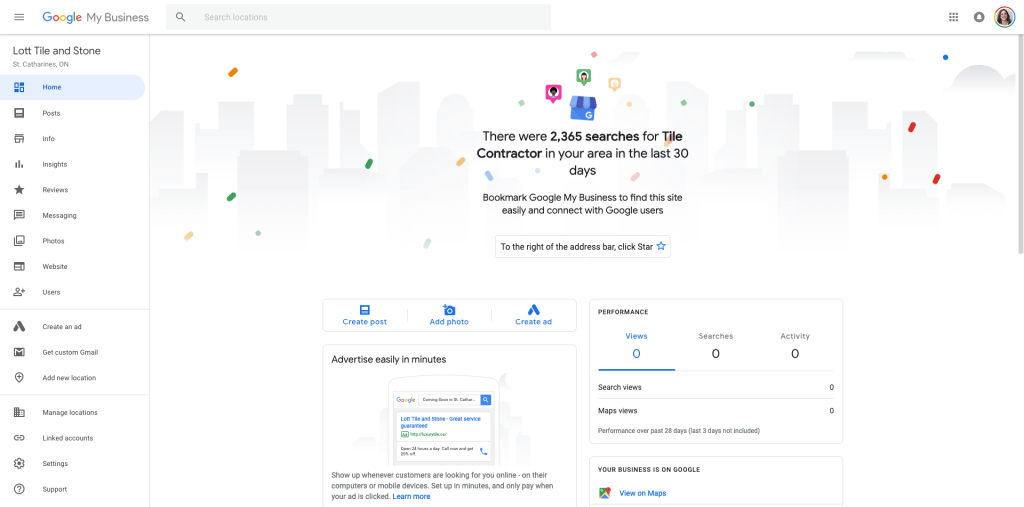Open Home in the sidebar
This screenshot has width=1024, height=507.
tap(72, 87)
